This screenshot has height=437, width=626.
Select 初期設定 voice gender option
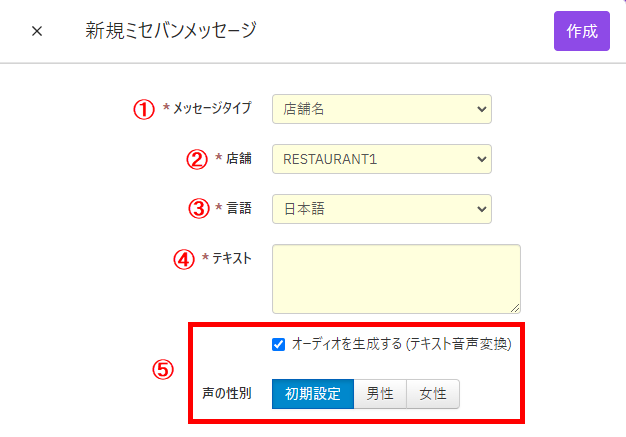pyautogui.click(x=312, y=394)
